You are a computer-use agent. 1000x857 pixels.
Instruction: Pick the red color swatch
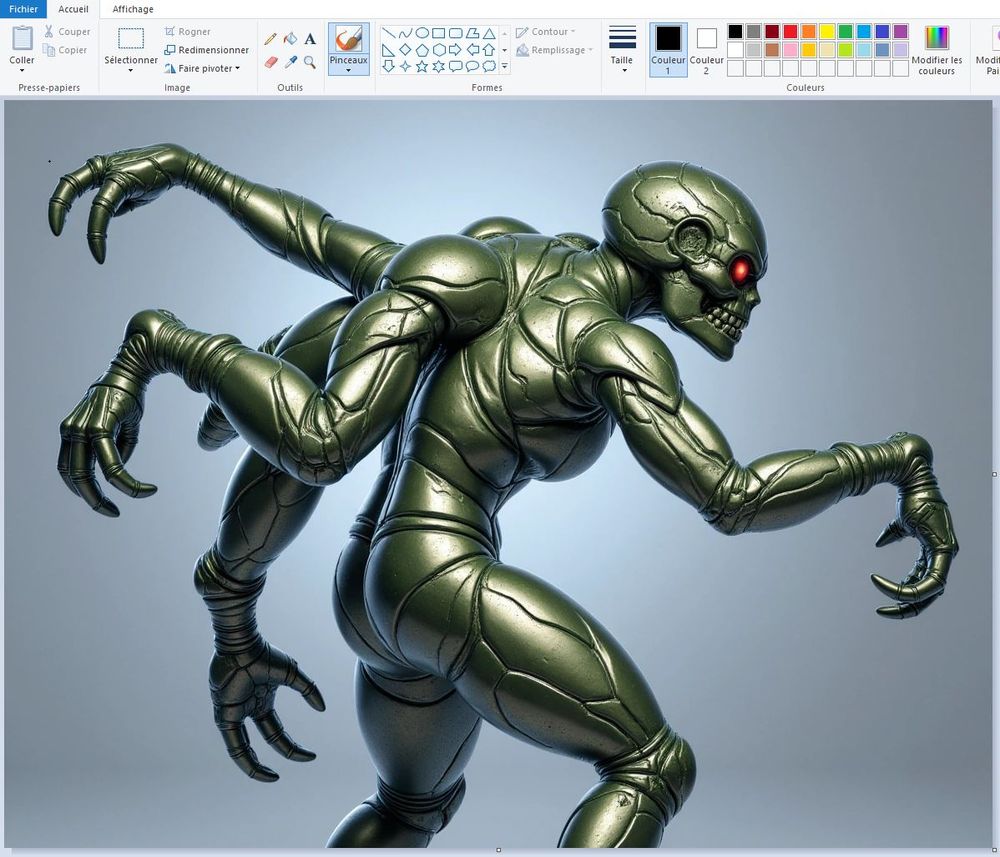point(790,31)
